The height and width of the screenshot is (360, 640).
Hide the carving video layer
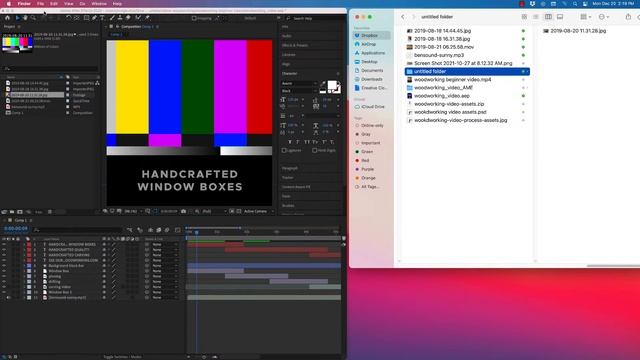[x=4, y=287]
